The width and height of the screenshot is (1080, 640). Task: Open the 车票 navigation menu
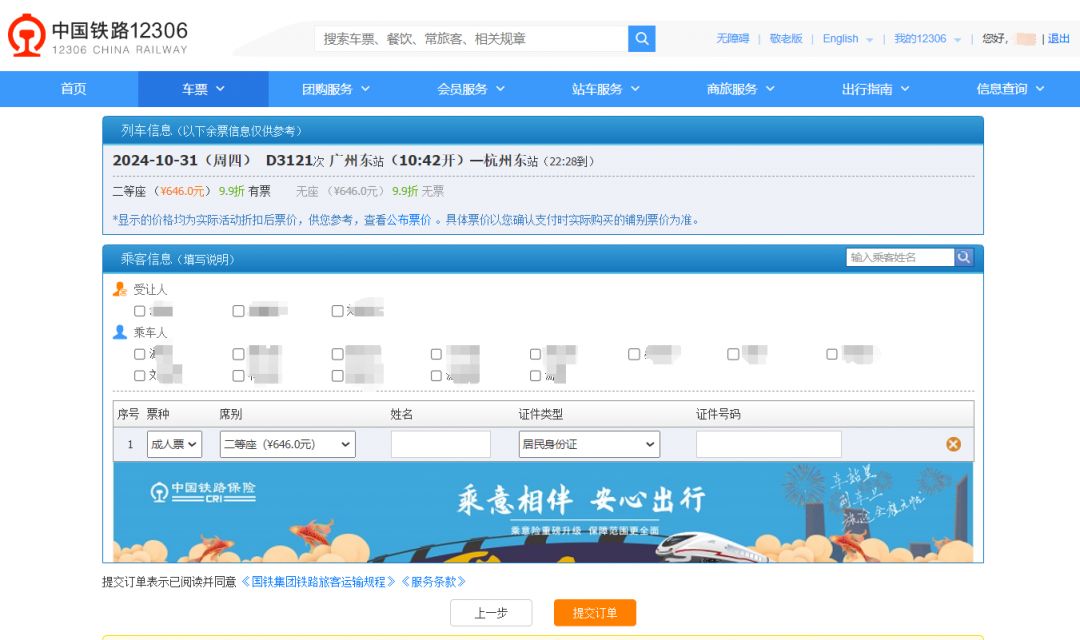[203, 89]
